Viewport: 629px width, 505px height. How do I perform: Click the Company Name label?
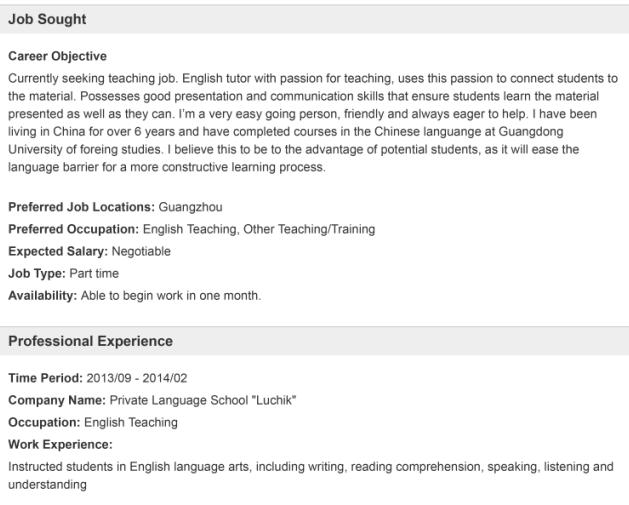56,400
